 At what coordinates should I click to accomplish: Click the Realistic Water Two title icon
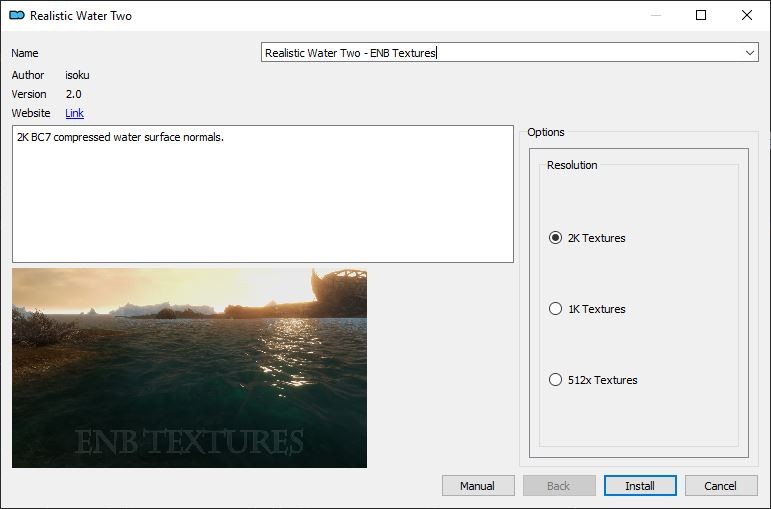click(17, 15)
